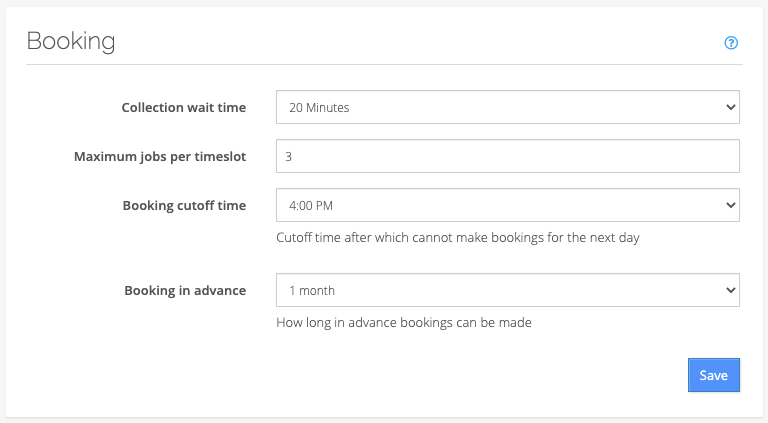Click the word 'Minutes' in wait time box
Screen dimensions: 768x423
pyautogui.click(x=327, y=108)
